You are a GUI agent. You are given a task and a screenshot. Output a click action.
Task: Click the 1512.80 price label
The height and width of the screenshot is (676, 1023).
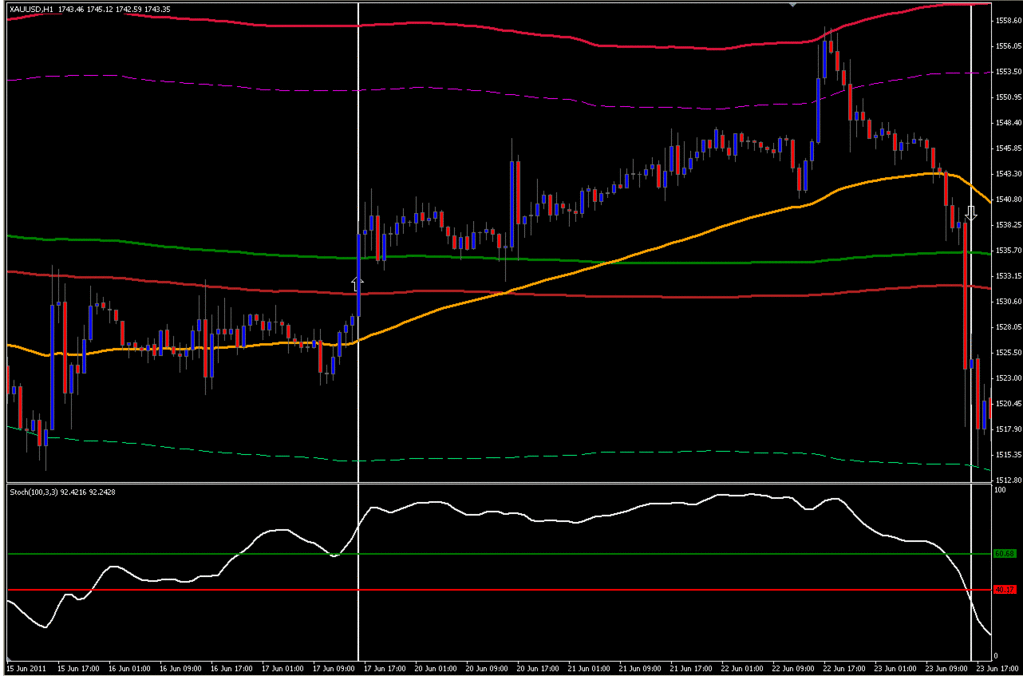(x=1007, y=480)
